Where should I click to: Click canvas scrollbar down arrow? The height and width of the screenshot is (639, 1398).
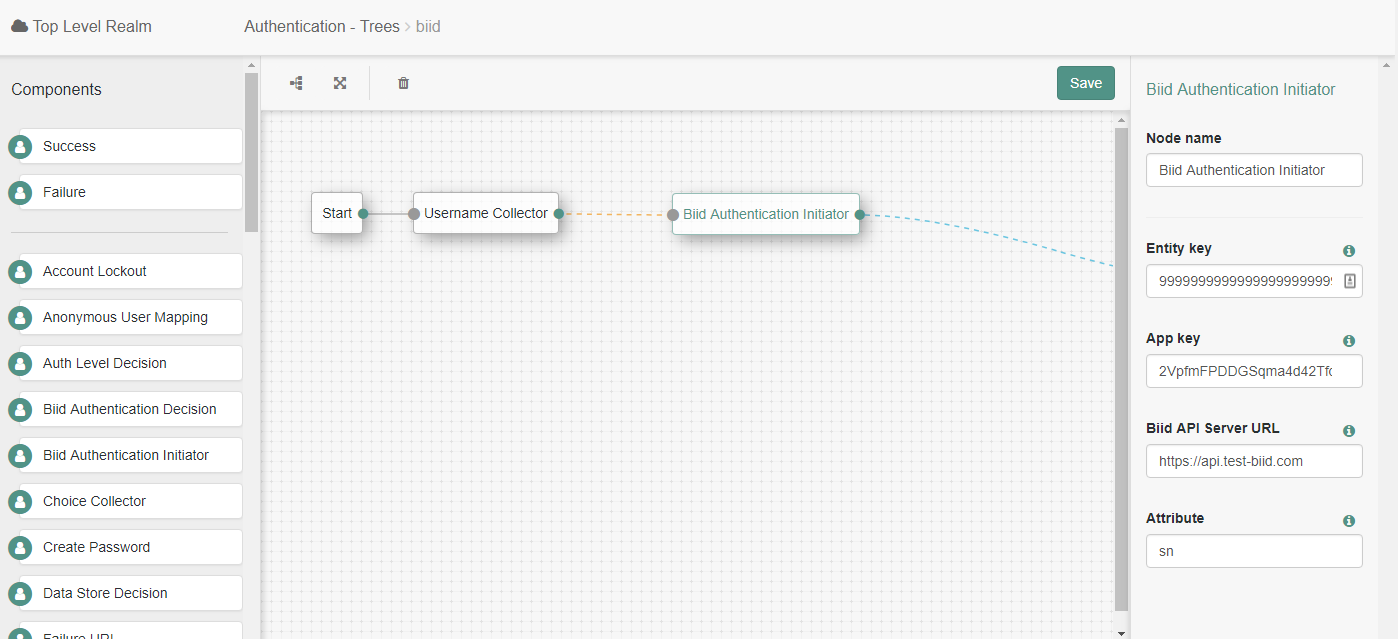point(1121,632)
